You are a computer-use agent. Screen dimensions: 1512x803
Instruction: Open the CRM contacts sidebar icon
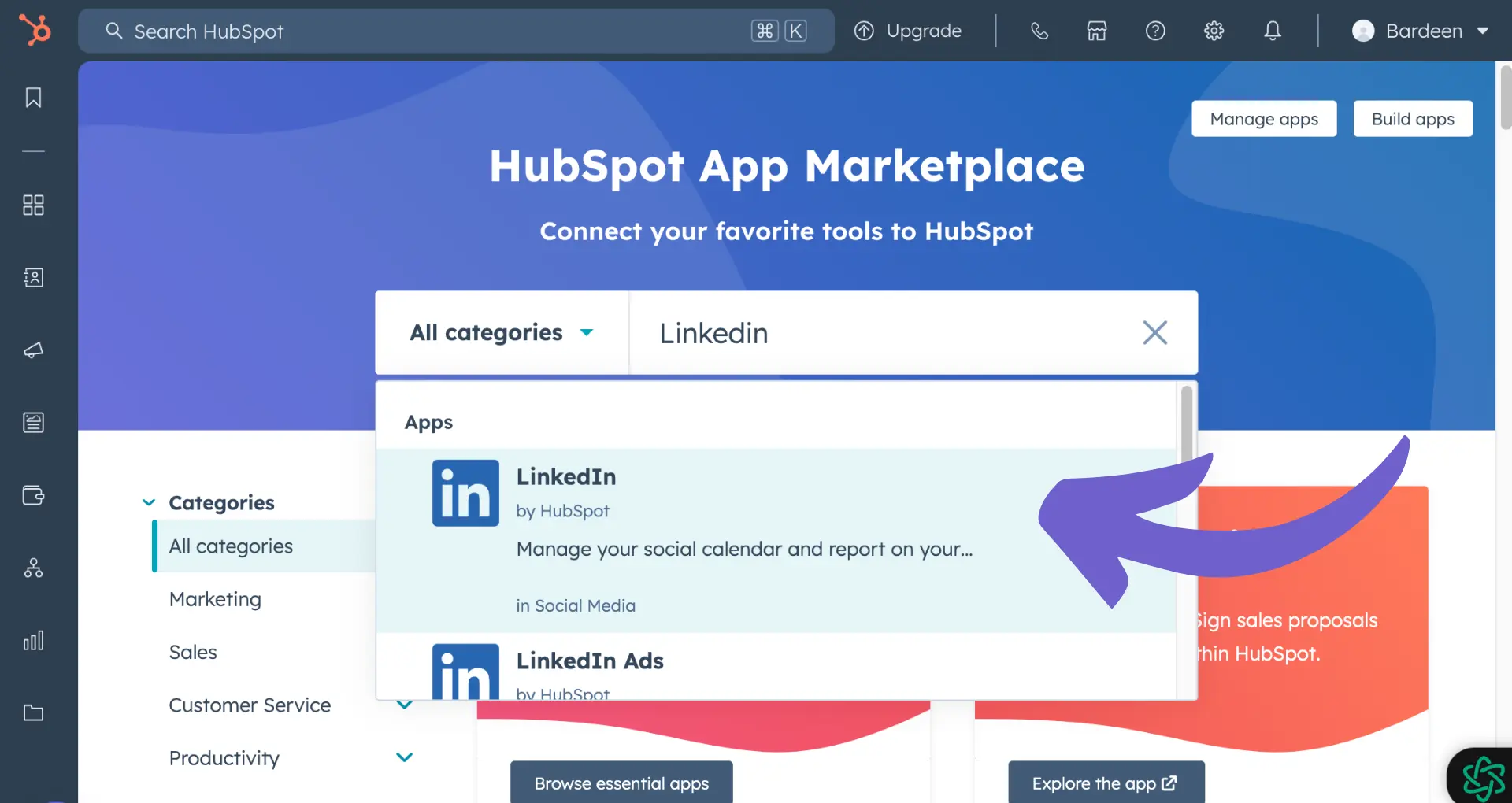[33, 278]
